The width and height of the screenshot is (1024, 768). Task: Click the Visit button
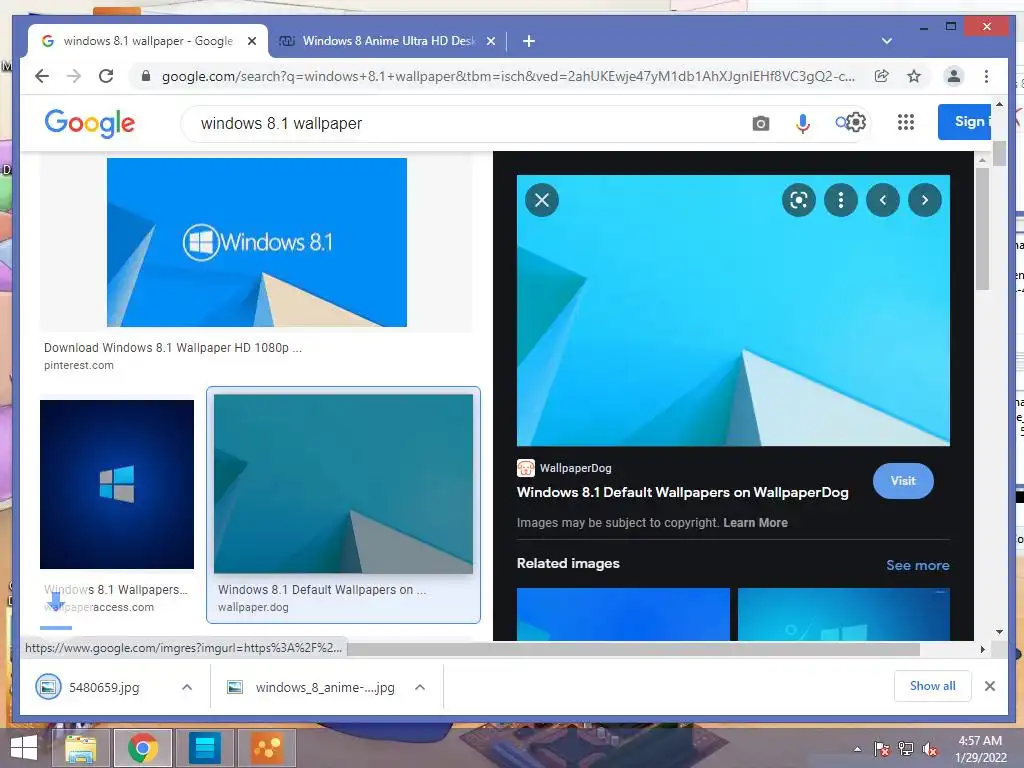click(903, 481)
